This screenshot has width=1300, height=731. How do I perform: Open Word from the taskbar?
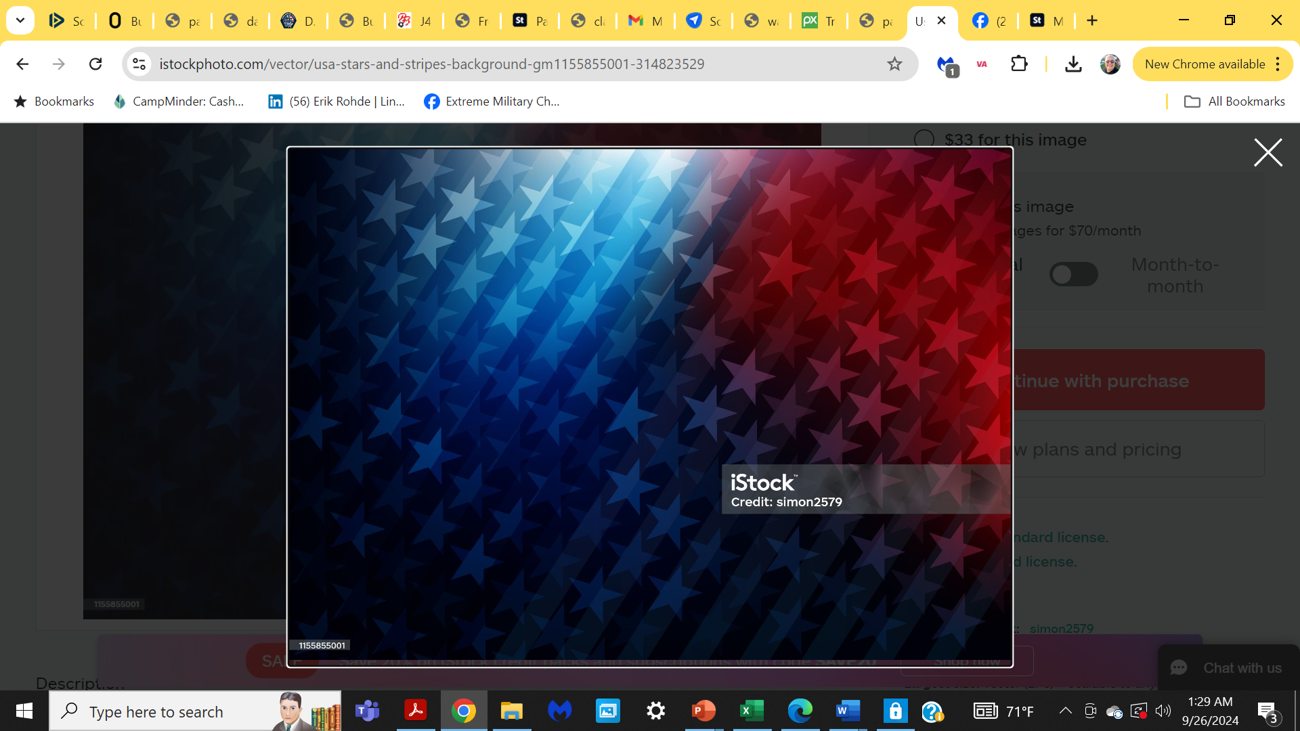(x=847, y=711)
